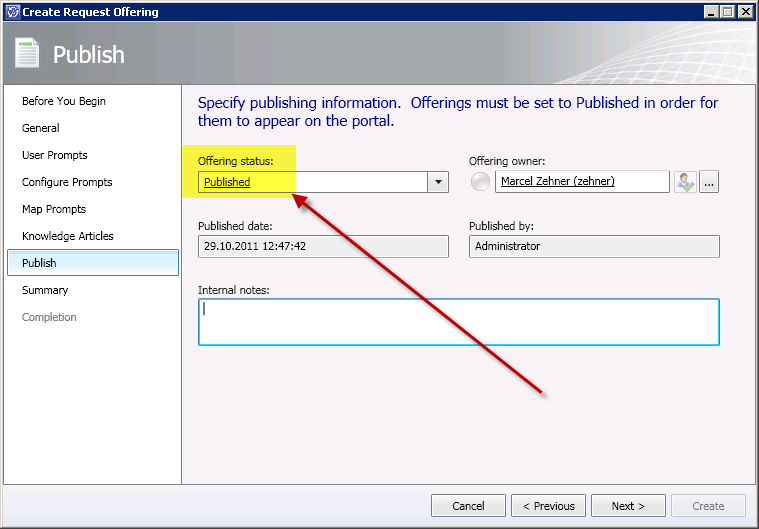Go to the General wizard page

41,128
